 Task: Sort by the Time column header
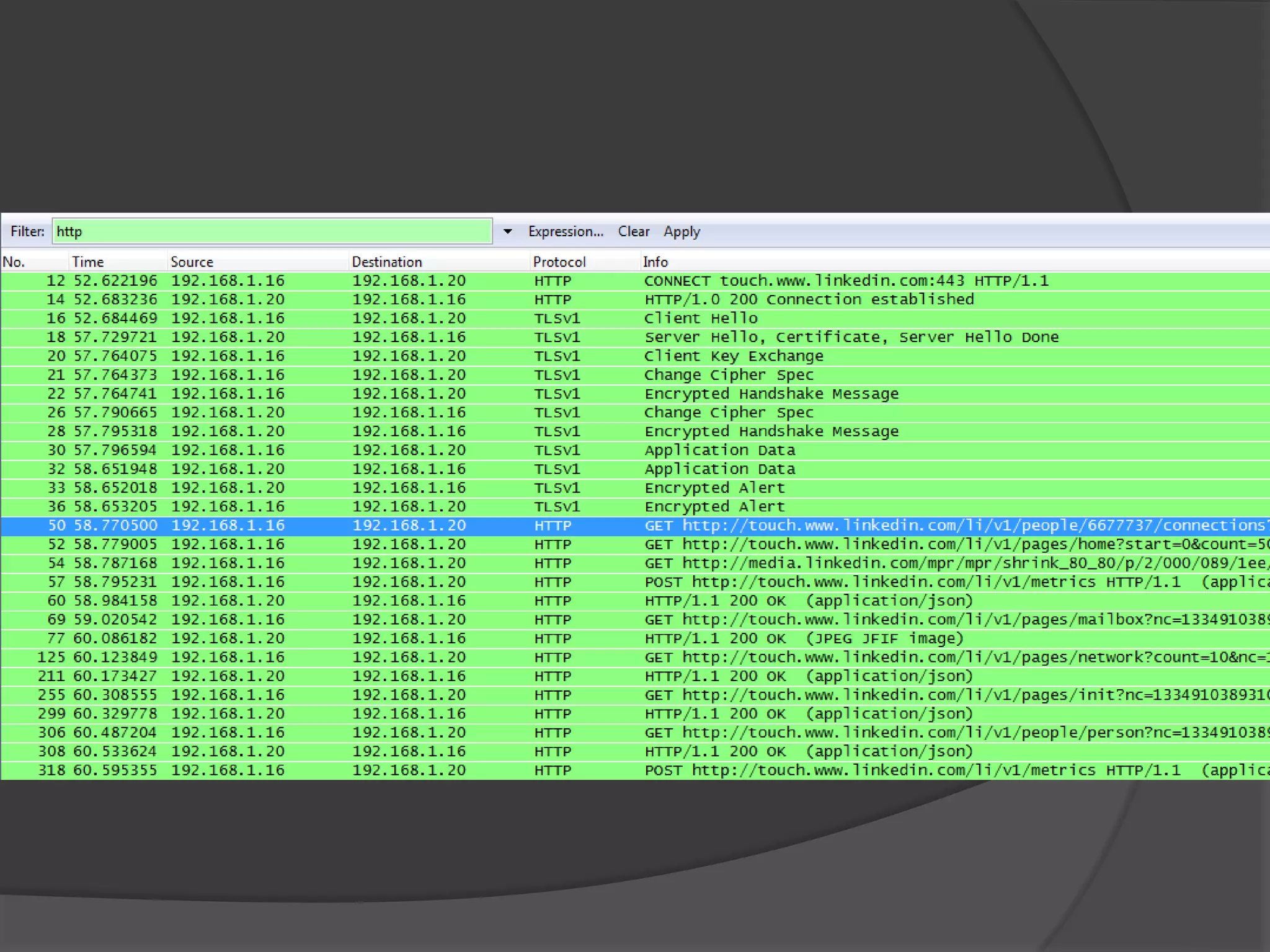coord(87,262)
